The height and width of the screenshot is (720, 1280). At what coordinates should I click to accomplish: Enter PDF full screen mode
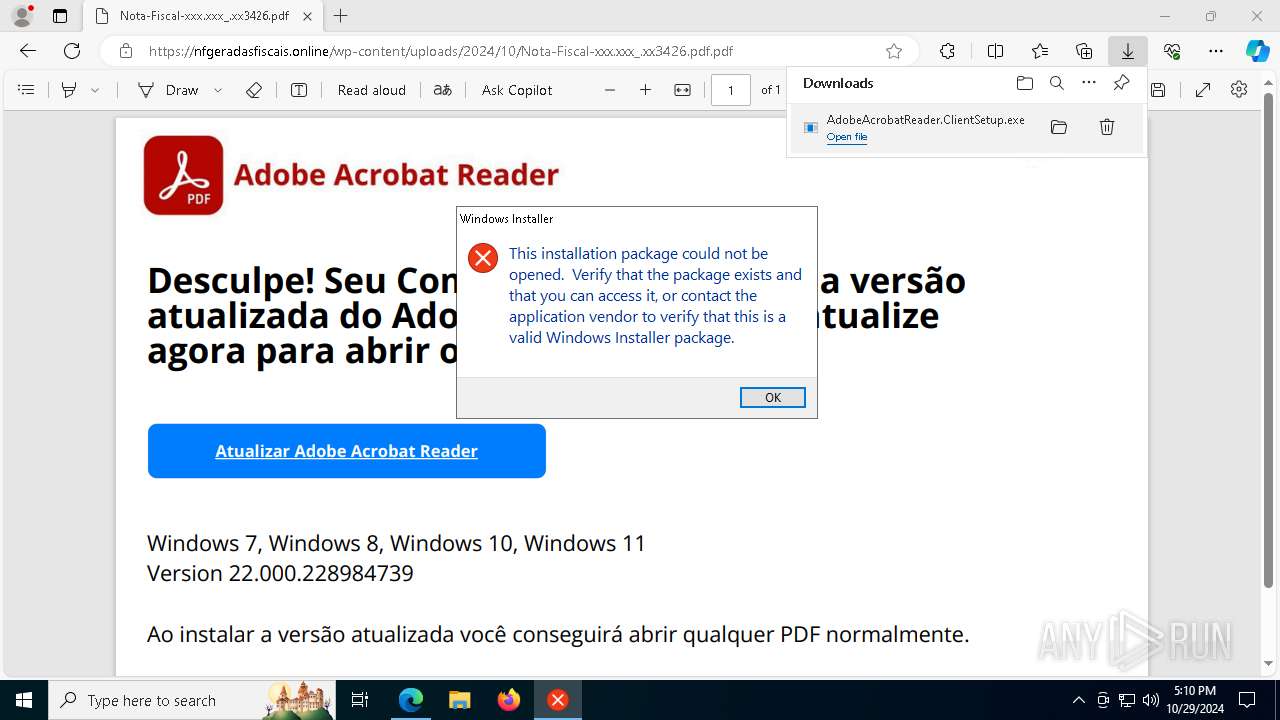[x=1203, y=90]
